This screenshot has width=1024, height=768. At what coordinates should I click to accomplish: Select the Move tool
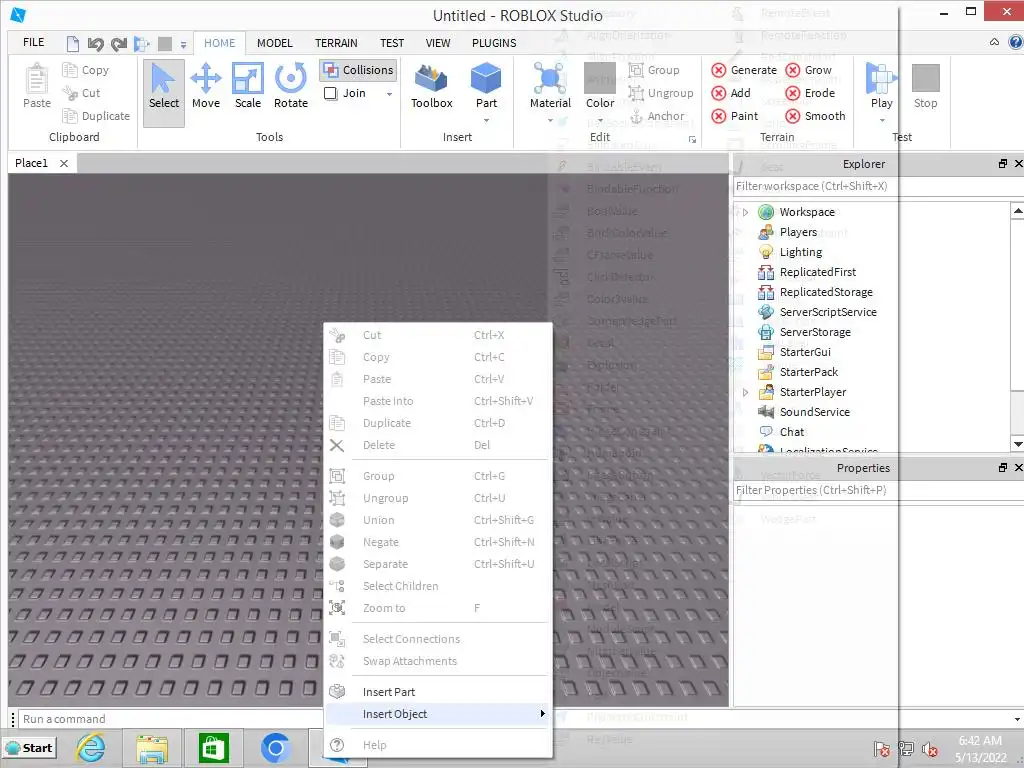point(206,87)
